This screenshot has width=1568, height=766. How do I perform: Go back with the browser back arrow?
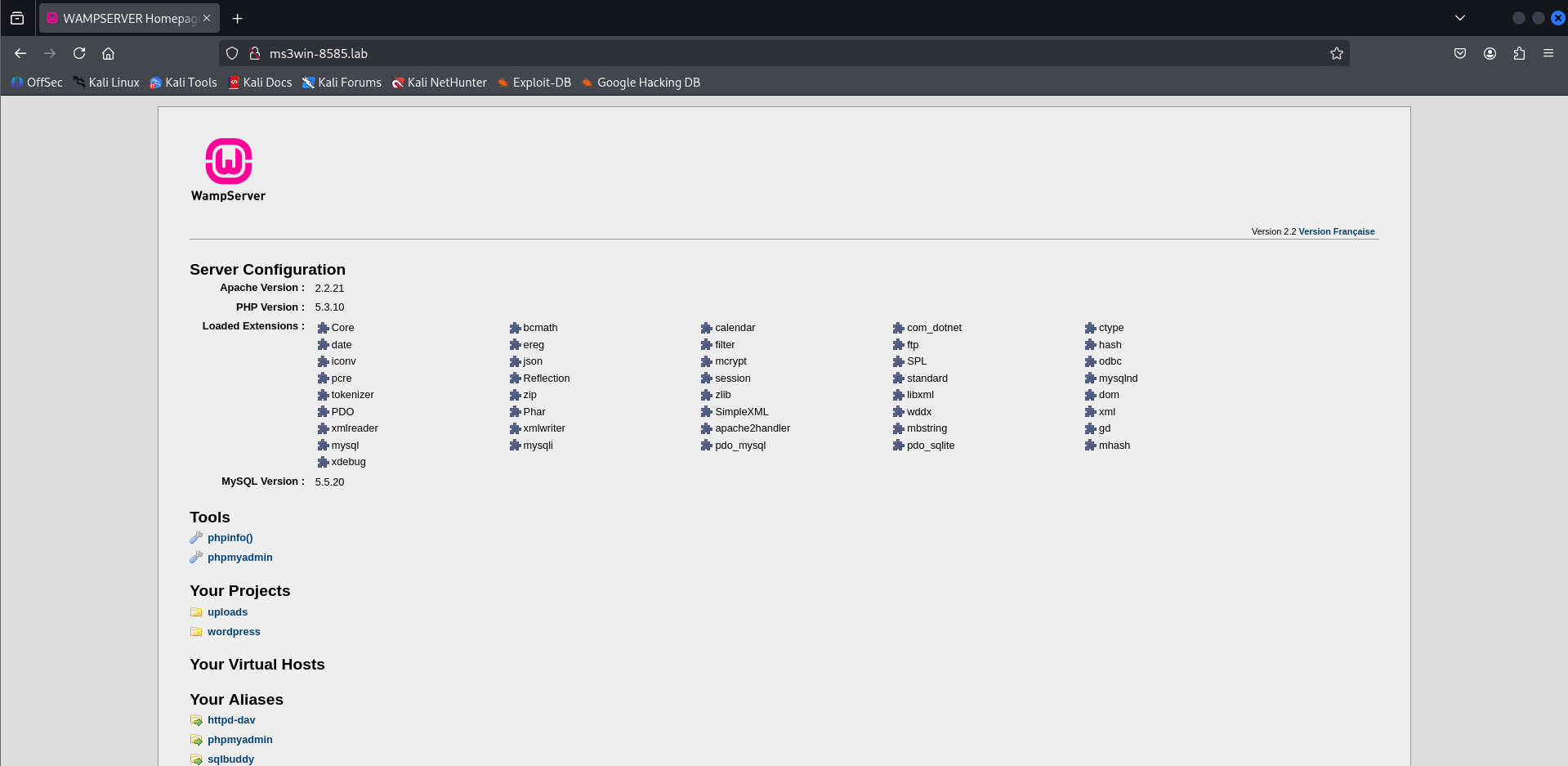(20, 53)
